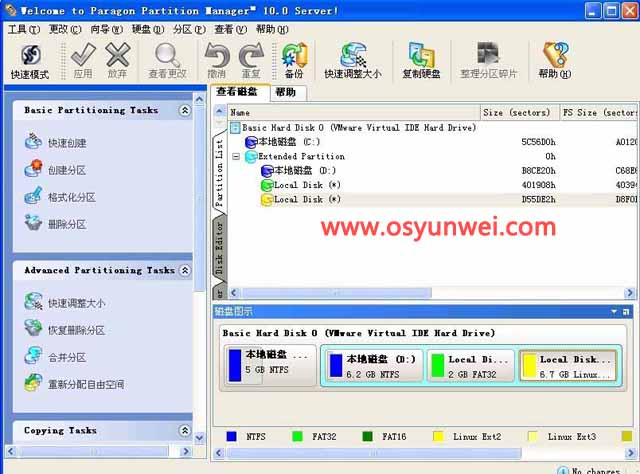Screen dimensions: 640x474
Task: Select Local Disk (*) row sized D55DE2h
Action: point(433,199)
